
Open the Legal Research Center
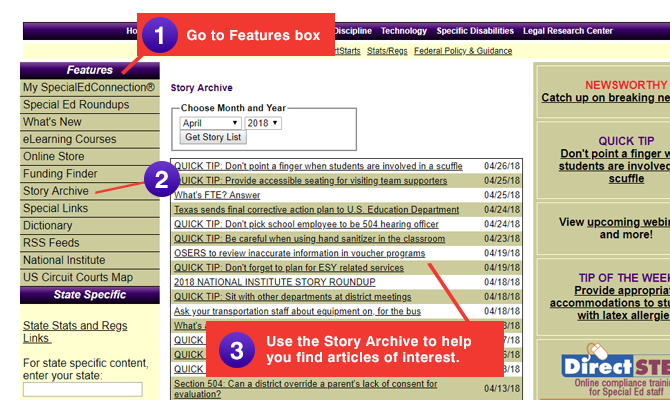pyautogui.click(x=568, y=31)
